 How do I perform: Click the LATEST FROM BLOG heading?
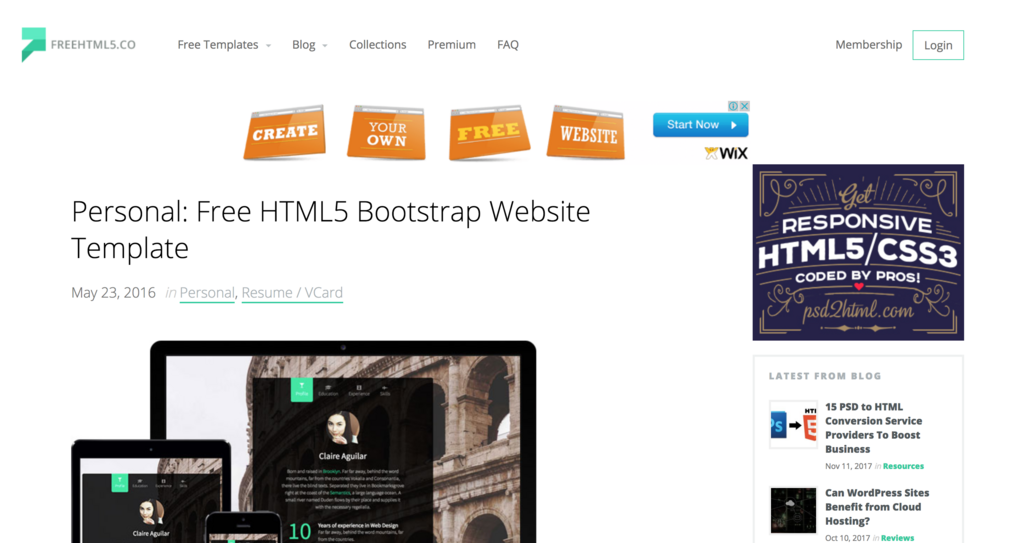coord(825,376)
